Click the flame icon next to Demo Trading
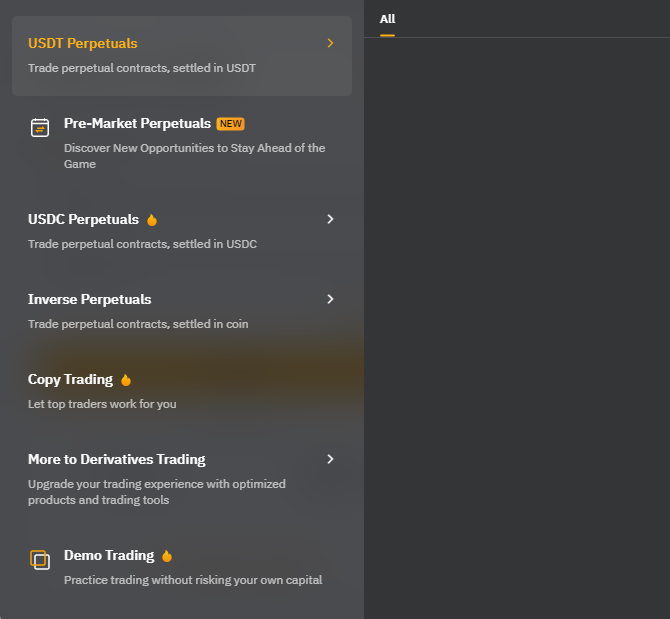 (x=167, y=556)
